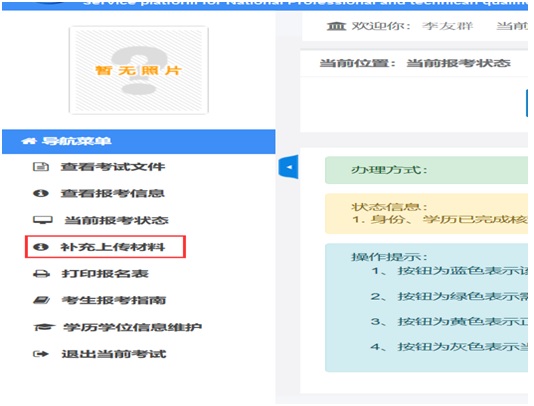Select the 打印报名表 menu entry

[x=105, y=274]
